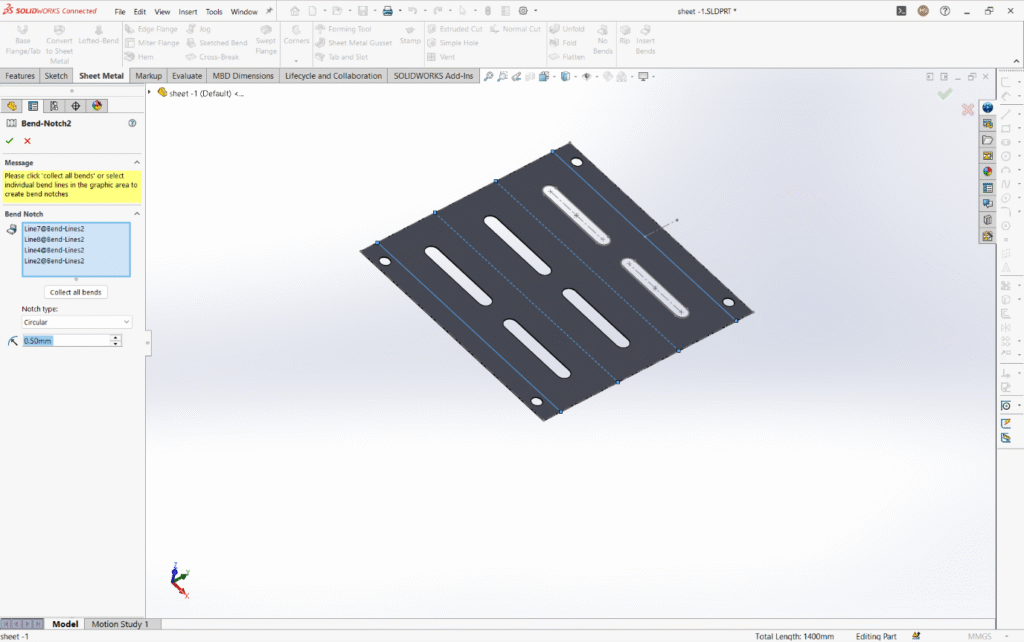Viewport: 1024px width, 642px height.
Task: Switch to the FeatureManager design tree tab
Action: (x=13, y=106)
